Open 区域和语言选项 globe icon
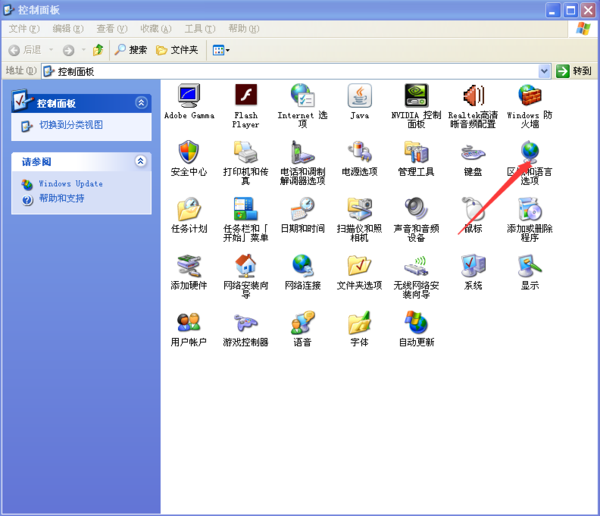 click(530, 152)
